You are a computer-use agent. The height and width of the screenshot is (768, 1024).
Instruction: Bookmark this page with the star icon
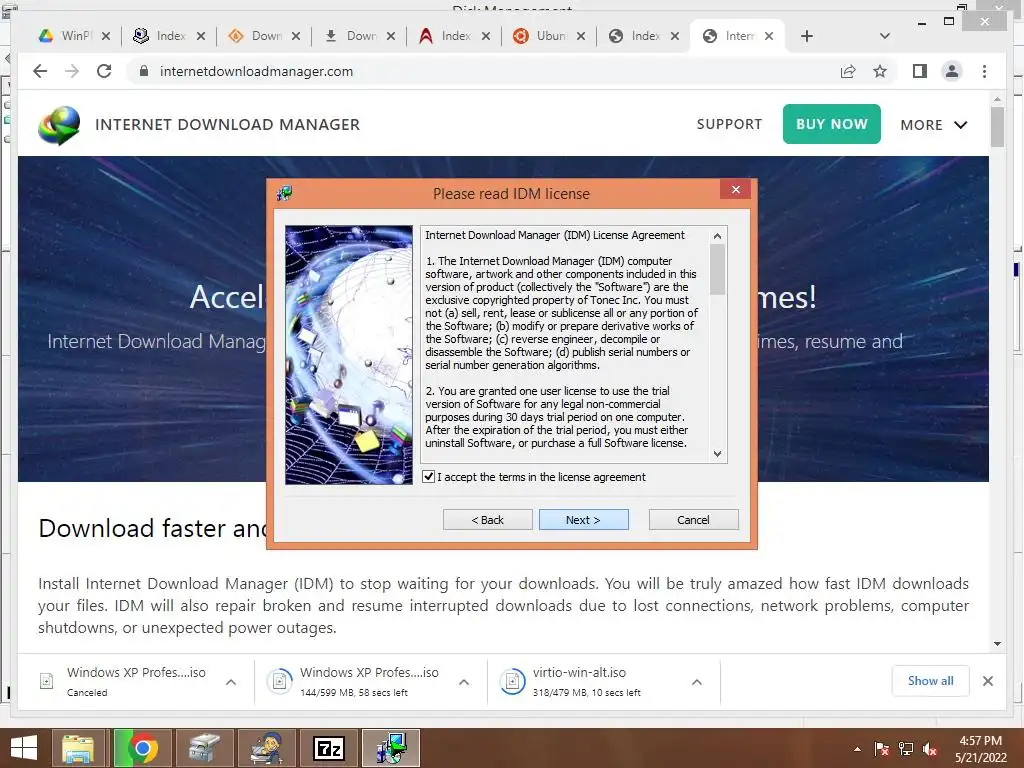tap(880, 71)
